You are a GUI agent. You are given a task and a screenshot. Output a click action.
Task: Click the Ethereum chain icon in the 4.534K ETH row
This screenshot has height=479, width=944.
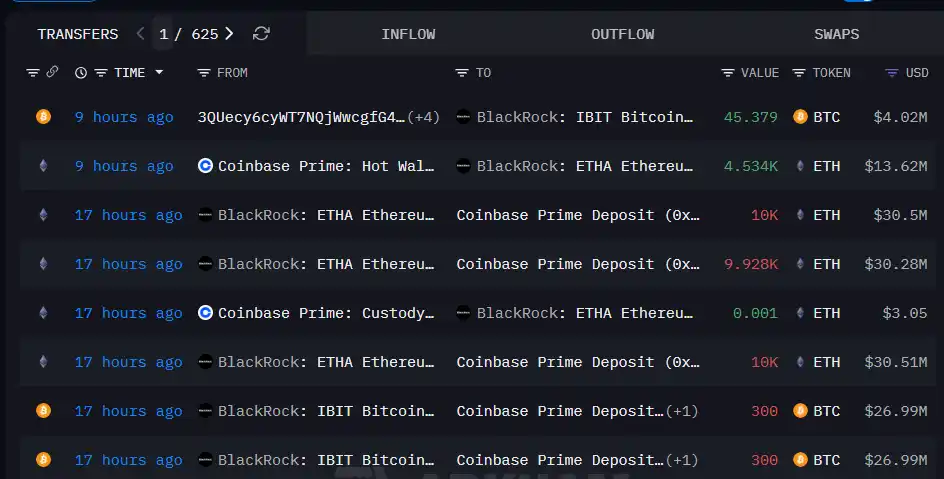click(x=43, y=165)
